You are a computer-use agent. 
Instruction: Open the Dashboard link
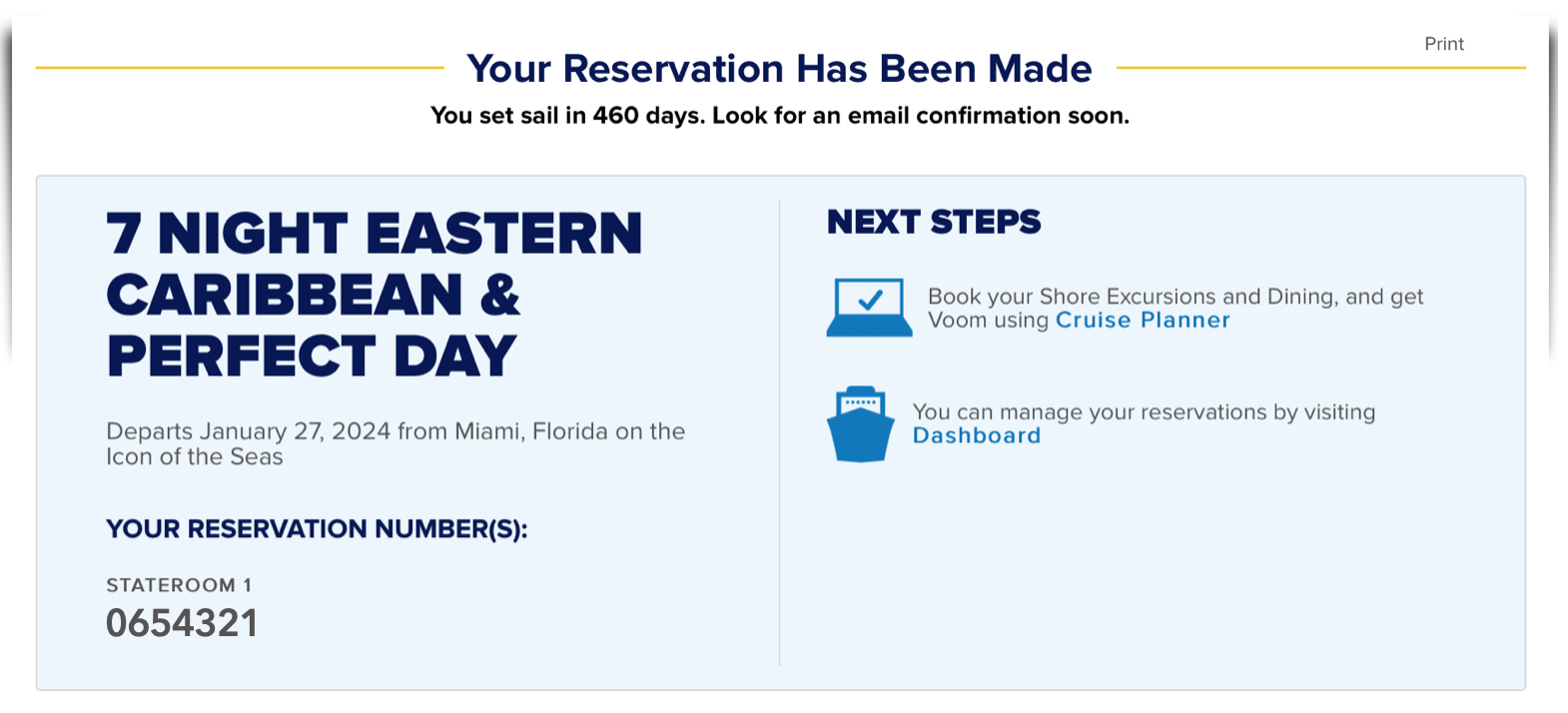(x=977, y=435)
